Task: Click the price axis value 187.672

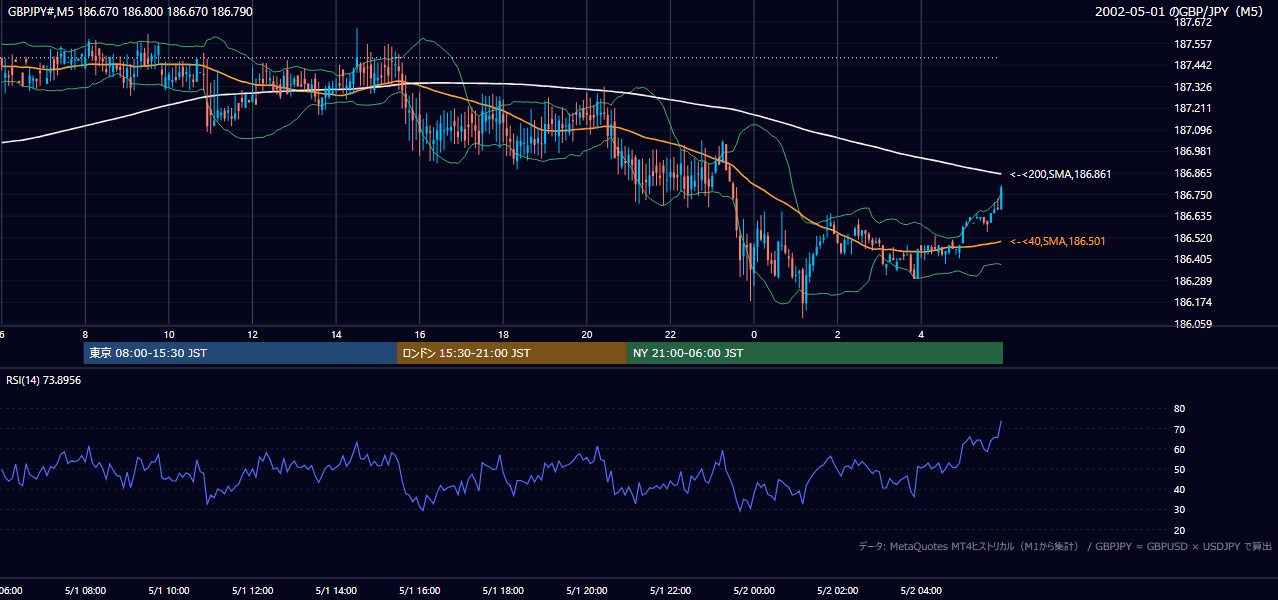Action: (x=1191, y=22)
